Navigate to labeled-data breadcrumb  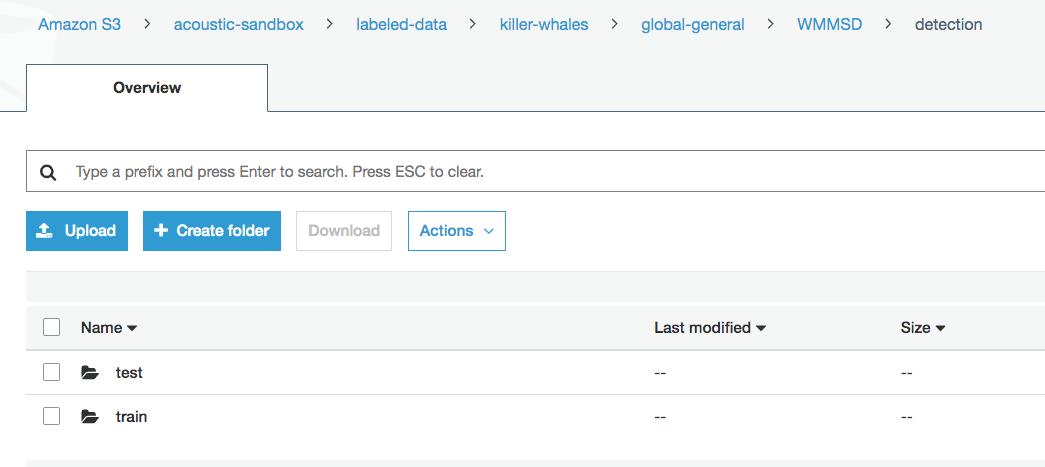point(401,25)
